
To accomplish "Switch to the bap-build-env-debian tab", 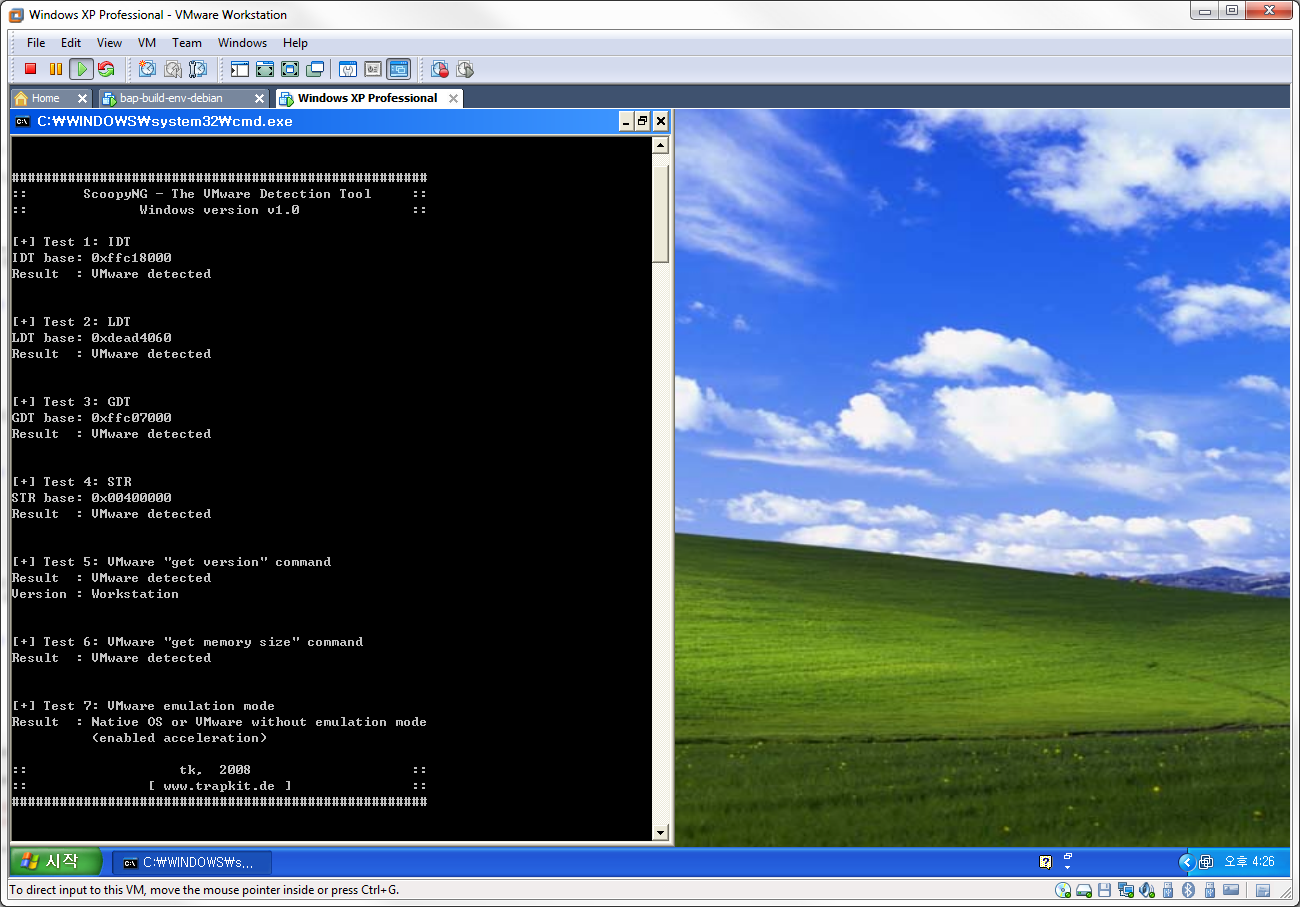I will (x=171, y=98).
